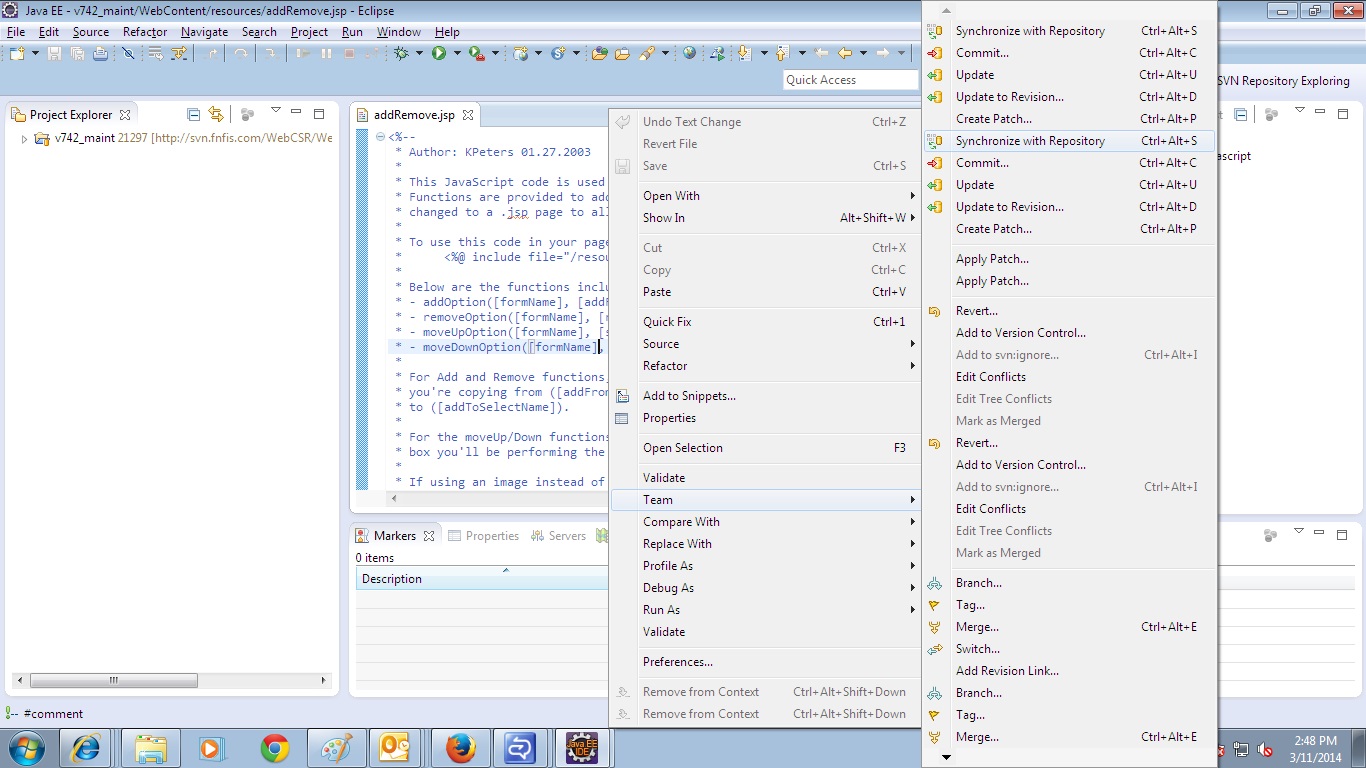Close the Markers view tab
The width and height of the screenshot is (1366, 768).
(429, 536)
